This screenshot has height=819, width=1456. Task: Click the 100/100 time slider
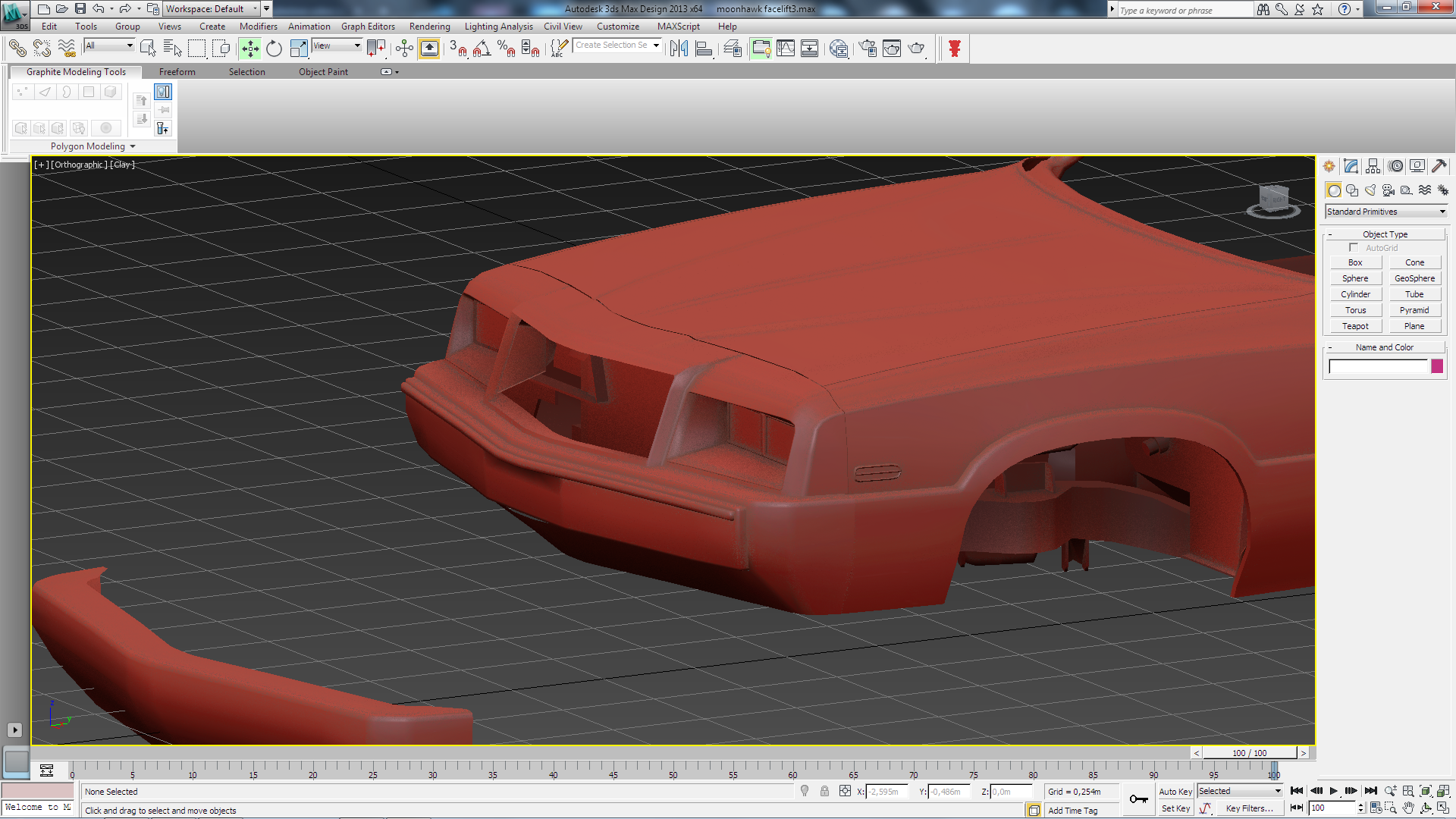pos(1250,753)
